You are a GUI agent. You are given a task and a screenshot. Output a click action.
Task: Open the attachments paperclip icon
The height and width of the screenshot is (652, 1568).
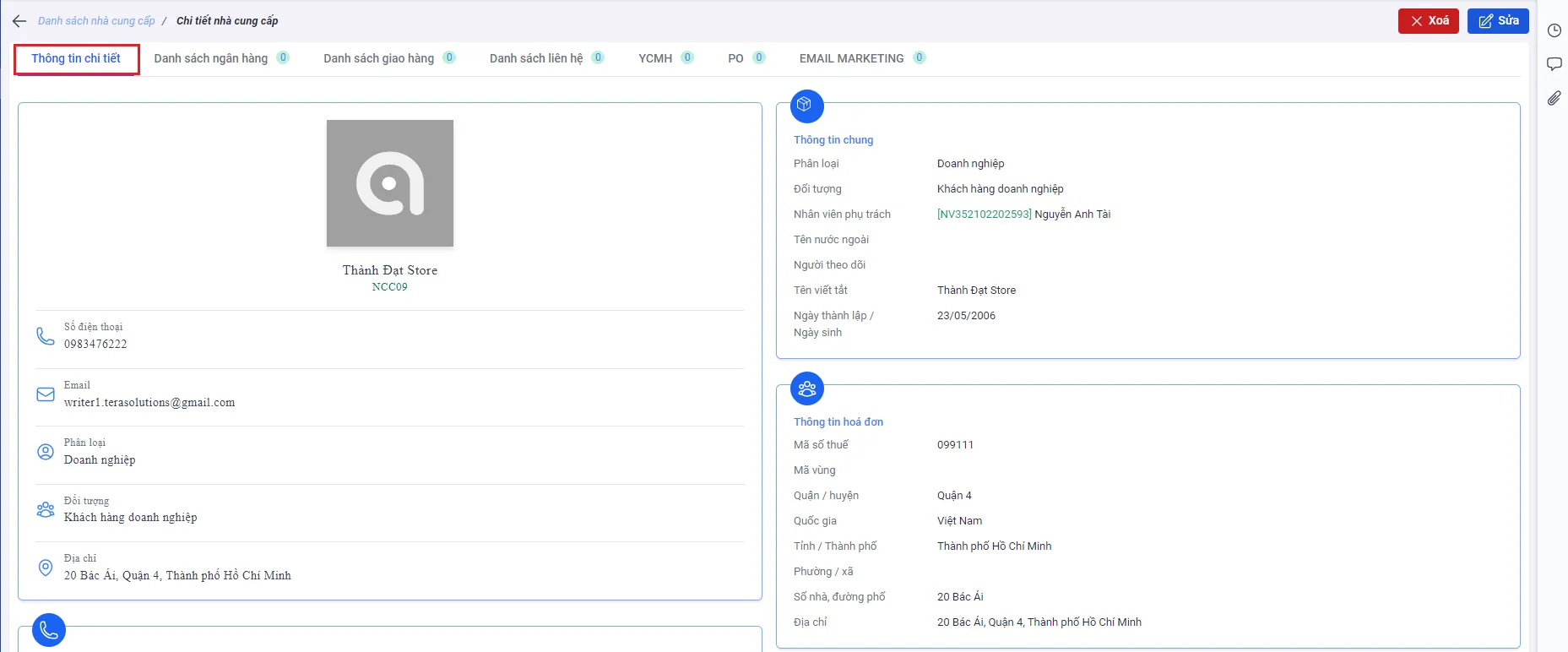1554,98
